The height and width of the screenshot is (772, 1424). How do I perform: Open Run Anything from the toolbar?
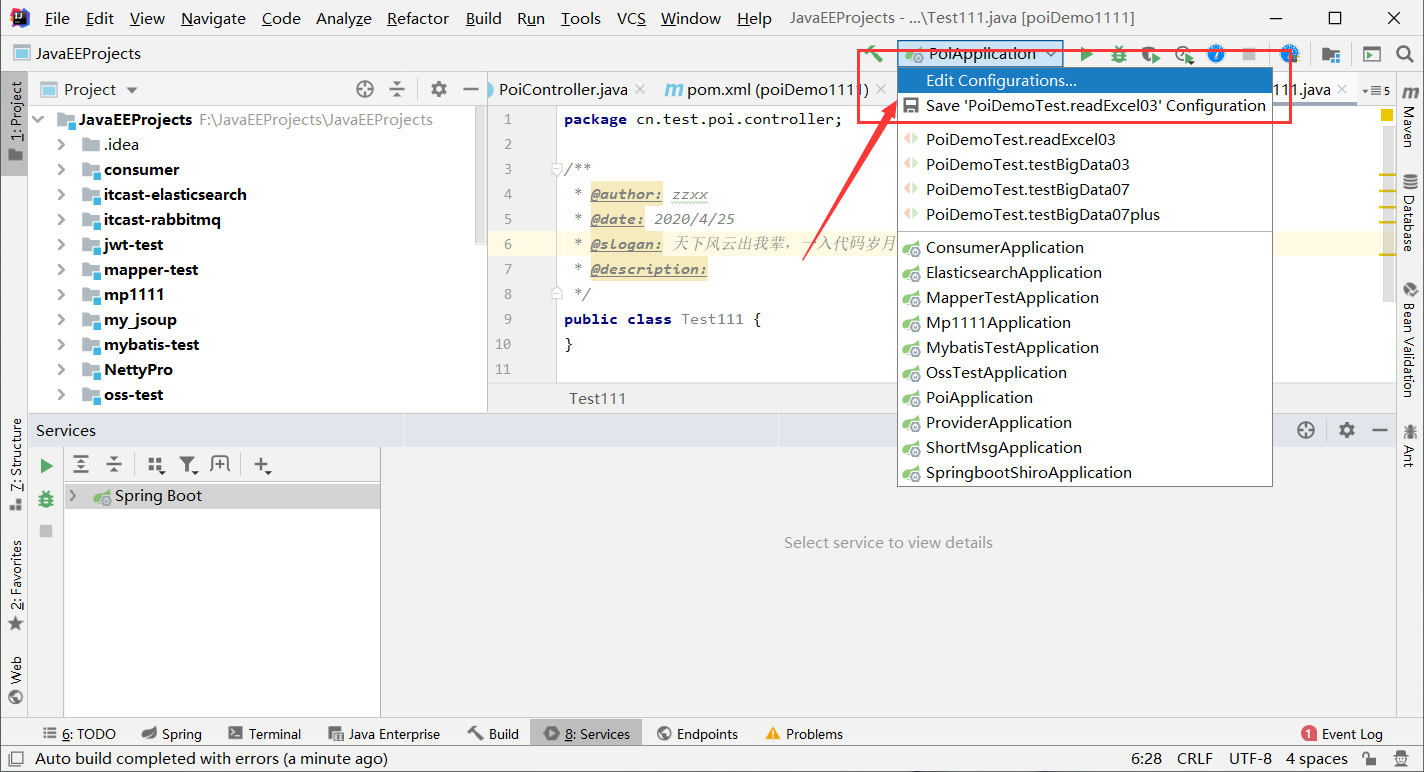tap(1372, 54)
